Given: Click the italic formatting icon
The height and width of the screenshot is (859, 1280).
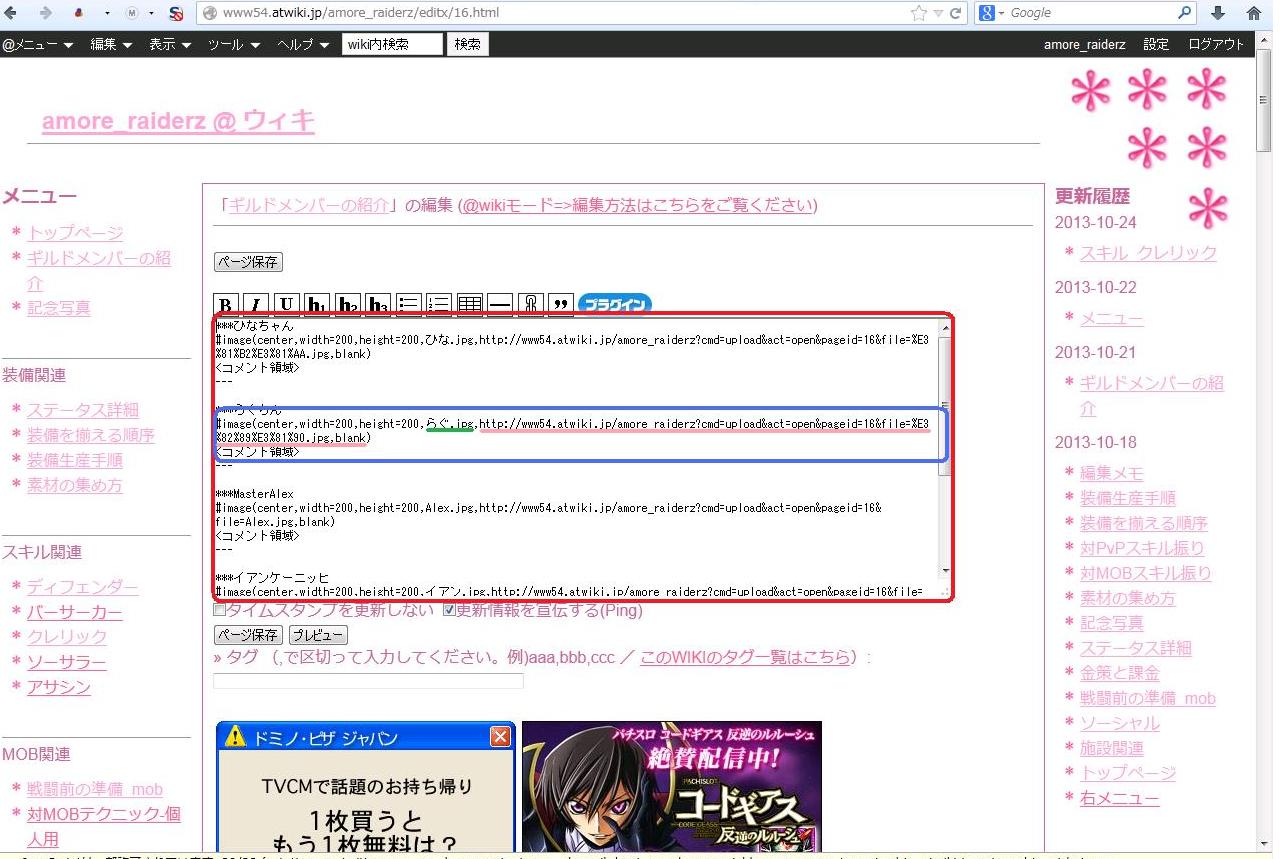Looking at the screenshot, I should (x=256, y=305).
